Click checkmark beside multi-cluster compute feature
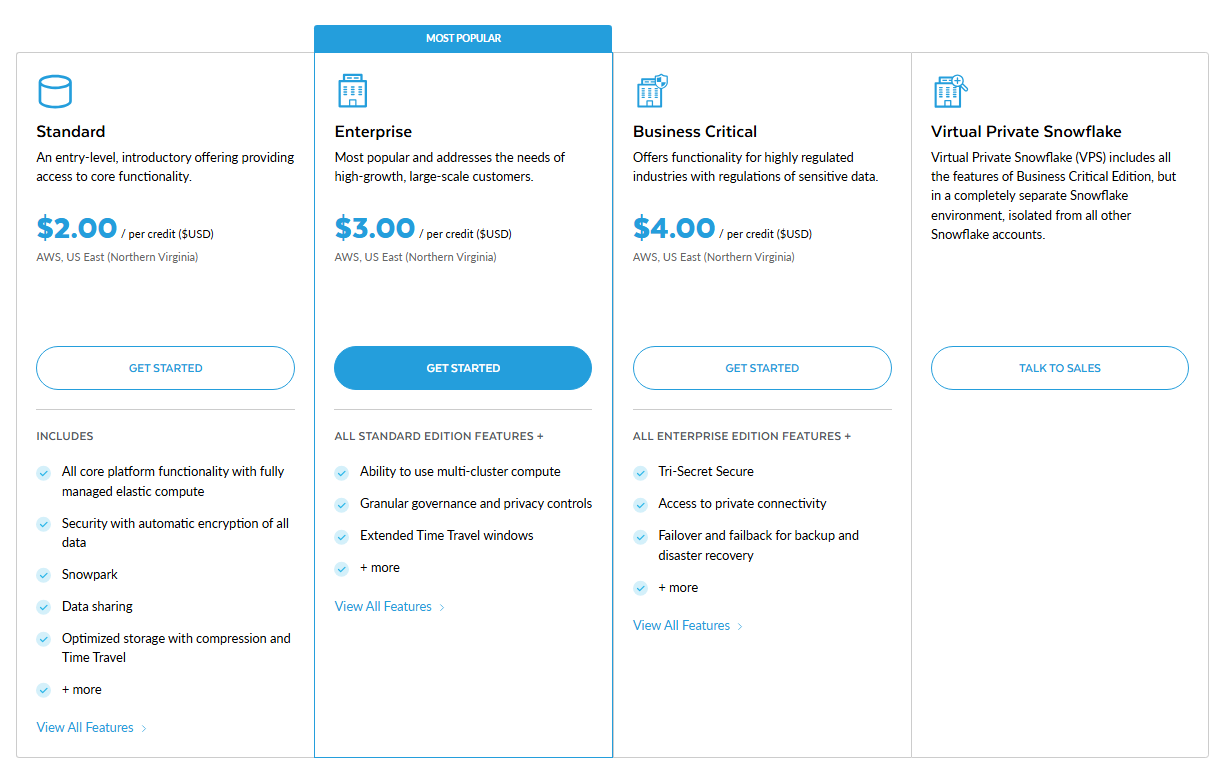This screenshot has width=1228, height=774. 342,472
